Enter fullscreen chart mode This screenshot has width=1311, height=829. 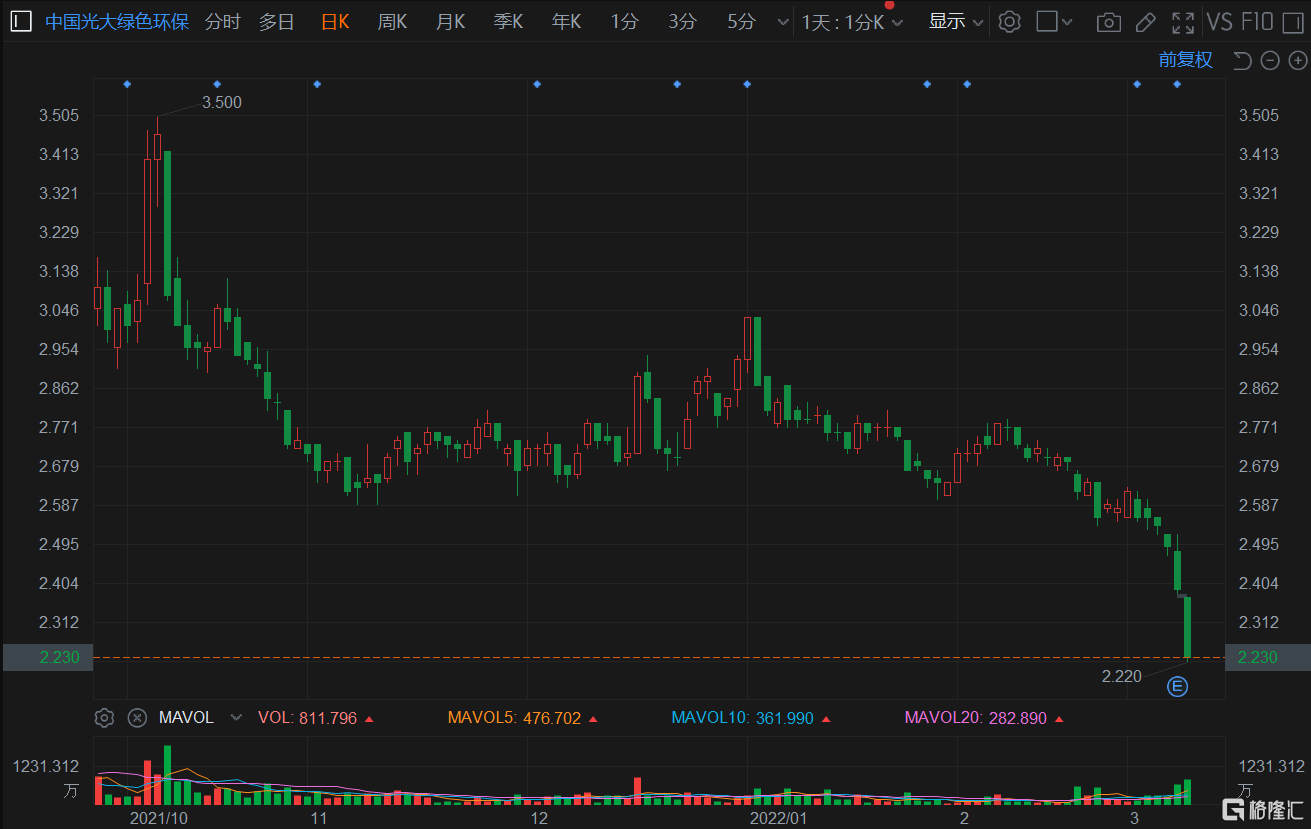1183,22
